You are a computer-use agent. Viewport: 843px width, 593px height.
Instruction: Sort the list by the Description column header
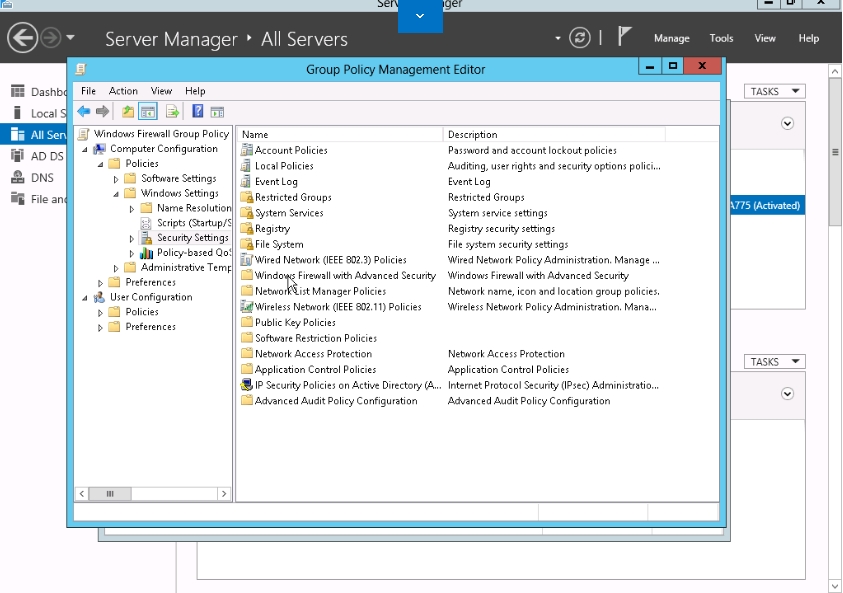coord(554,134)
